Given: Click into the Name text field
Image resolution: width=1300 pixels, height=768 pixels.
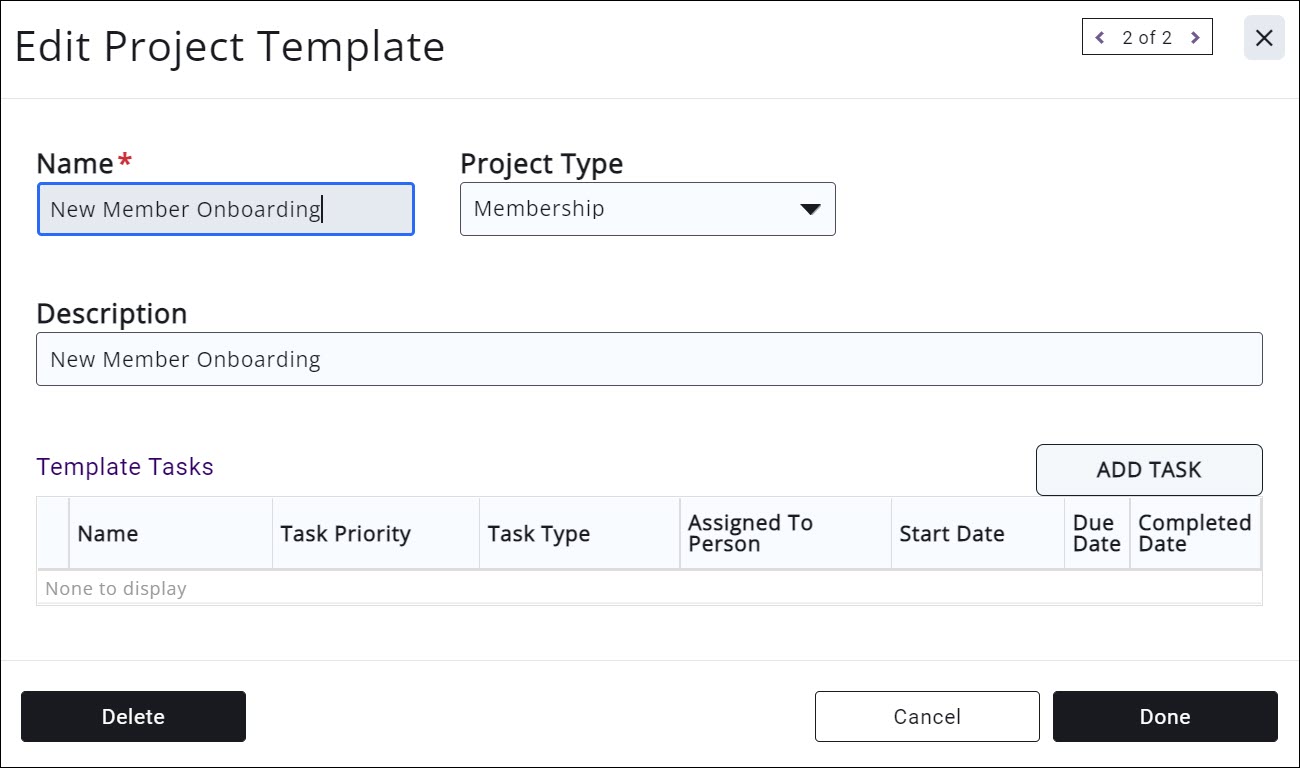Looking at the screenshot, I should coord(225,209).
